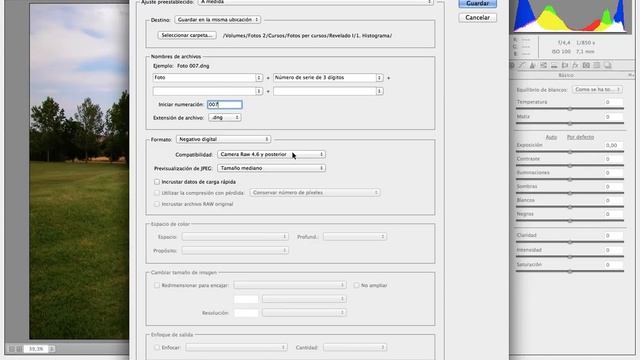Click the histogram display
The width and height of the screenshot is (640, 360).
coord(570,16)
